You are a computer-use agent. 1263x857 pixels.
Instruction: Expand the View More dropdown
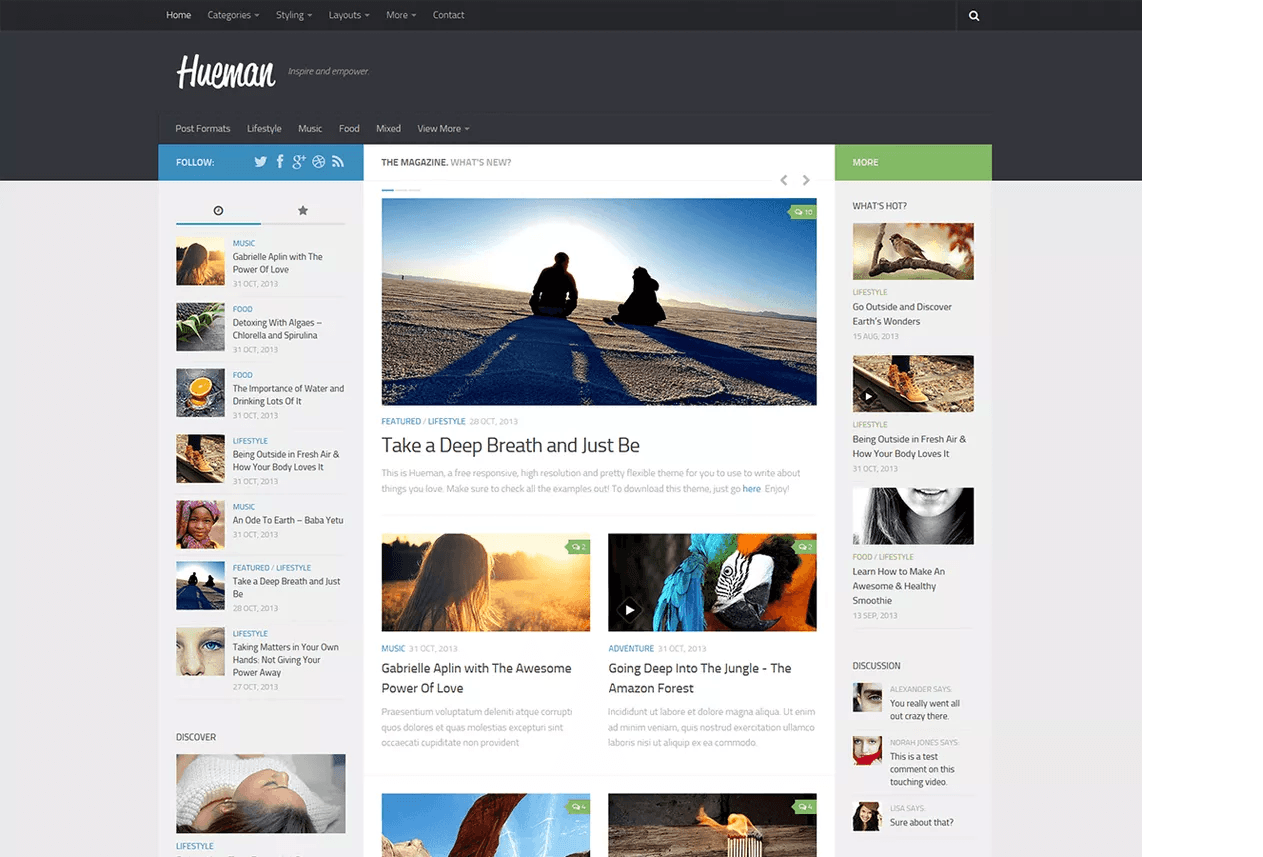pos(443,128)
